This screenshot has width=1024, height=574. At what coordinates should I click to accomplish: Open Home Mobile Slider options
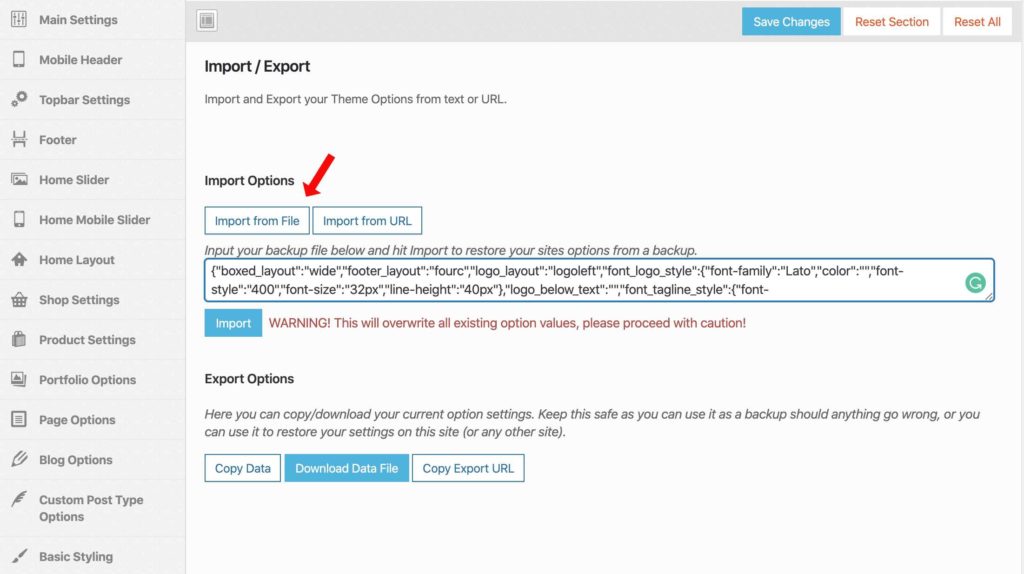pyautogui.click(x=93, y=219)
